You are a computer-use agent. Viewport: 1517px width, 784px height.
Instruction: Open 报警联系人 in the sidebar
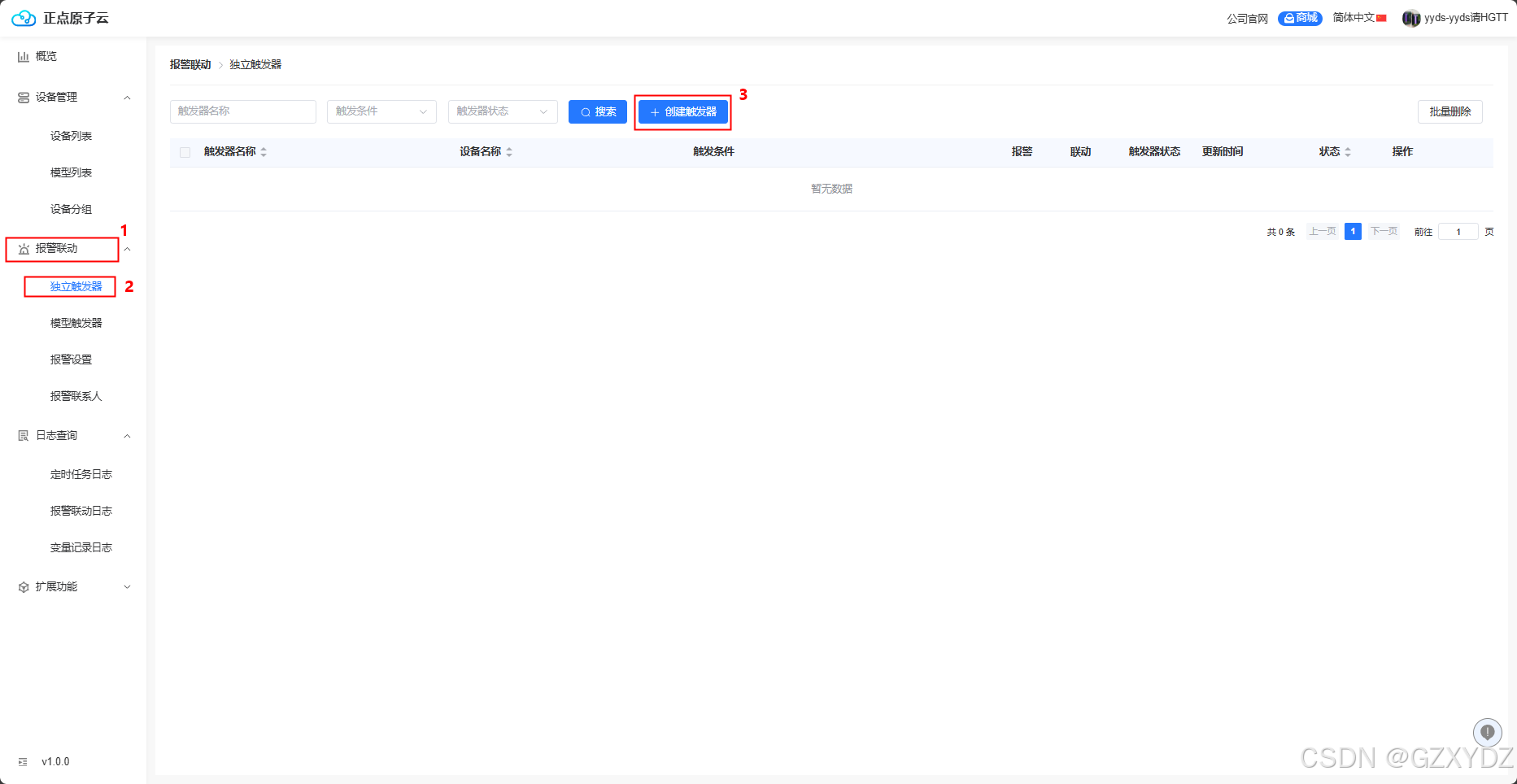[x=76, y=396]
